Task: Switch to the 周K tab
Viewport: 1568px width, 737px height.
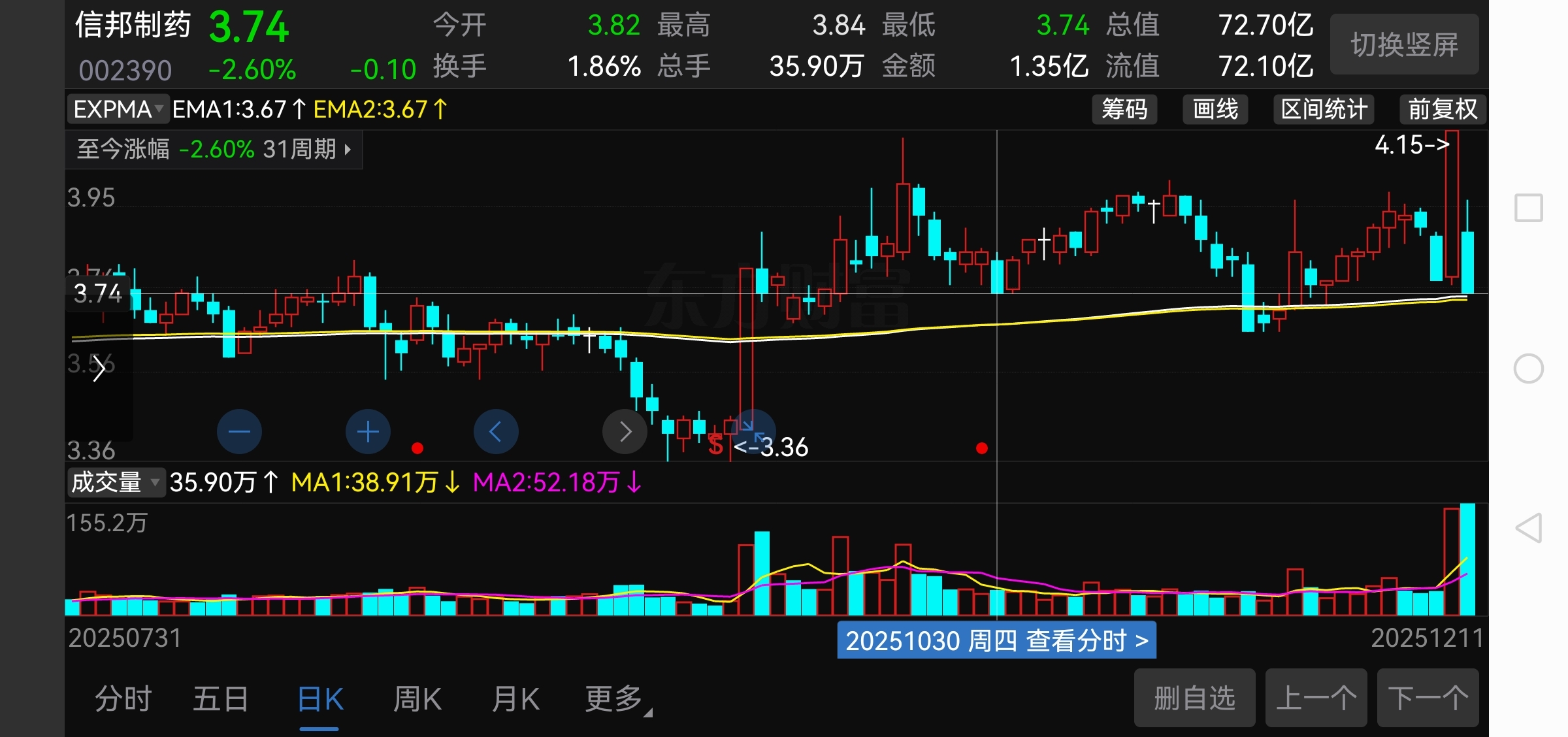Action: pos(417,699)
